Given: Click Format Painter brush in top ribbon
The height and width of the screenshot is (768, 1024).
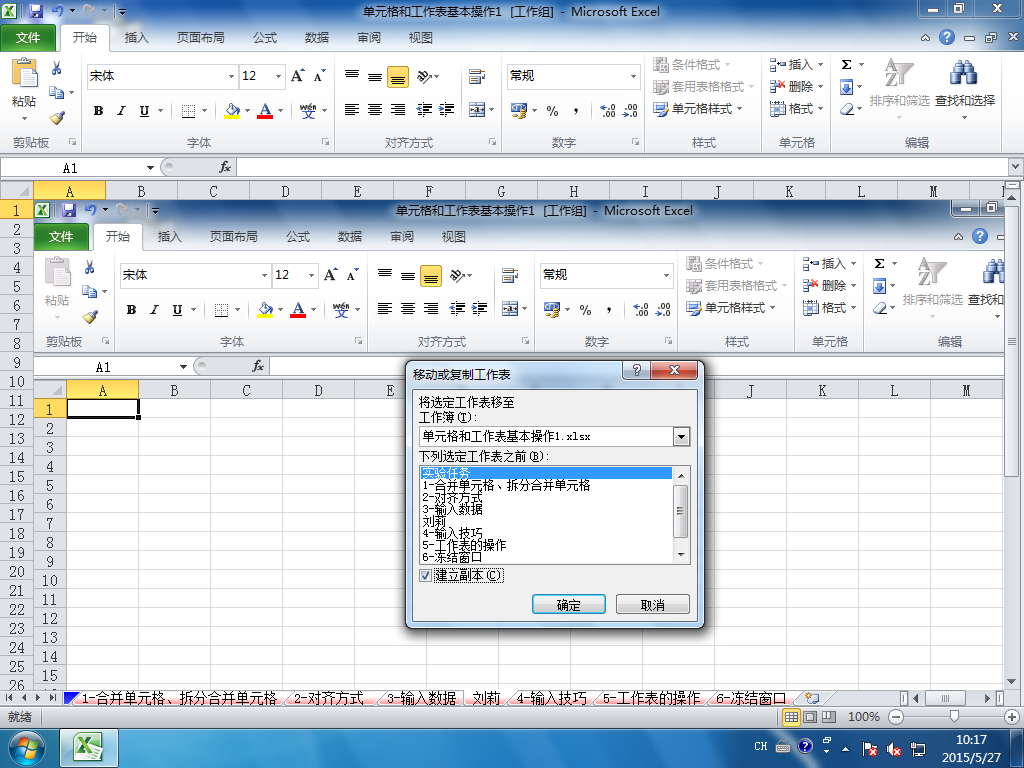Looking at the screenshot, I should pos(57,118).
